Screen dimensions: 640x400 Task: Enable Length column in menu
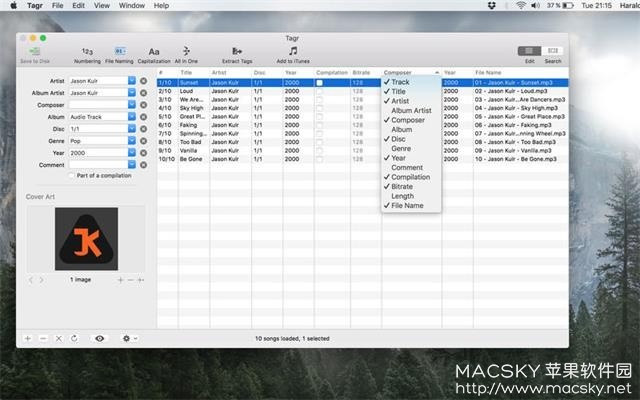tap(411, 196)
